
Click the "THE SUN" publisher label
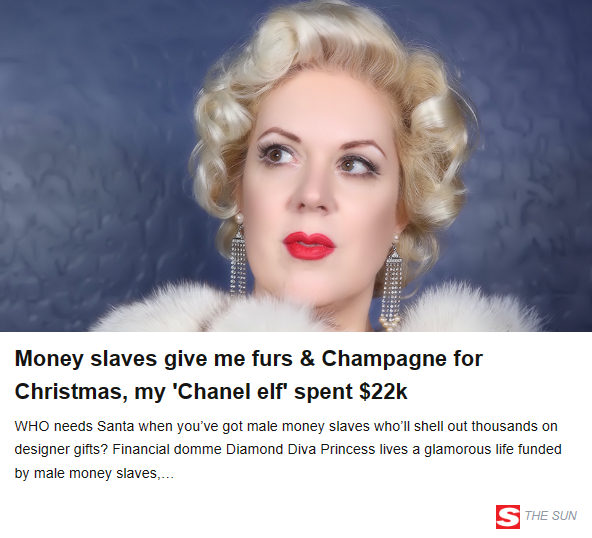[x=550, y=516]
